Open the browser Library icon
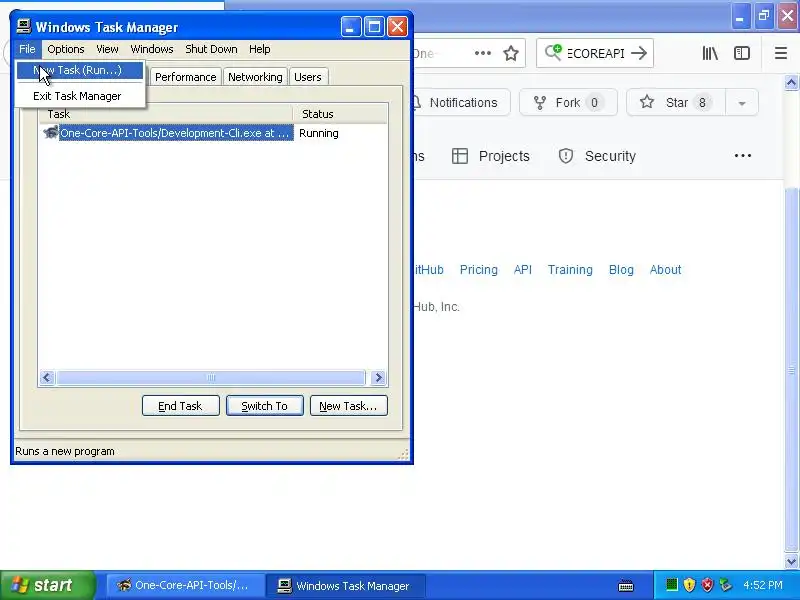Viewport: 800px width, 600px height. 710,53
